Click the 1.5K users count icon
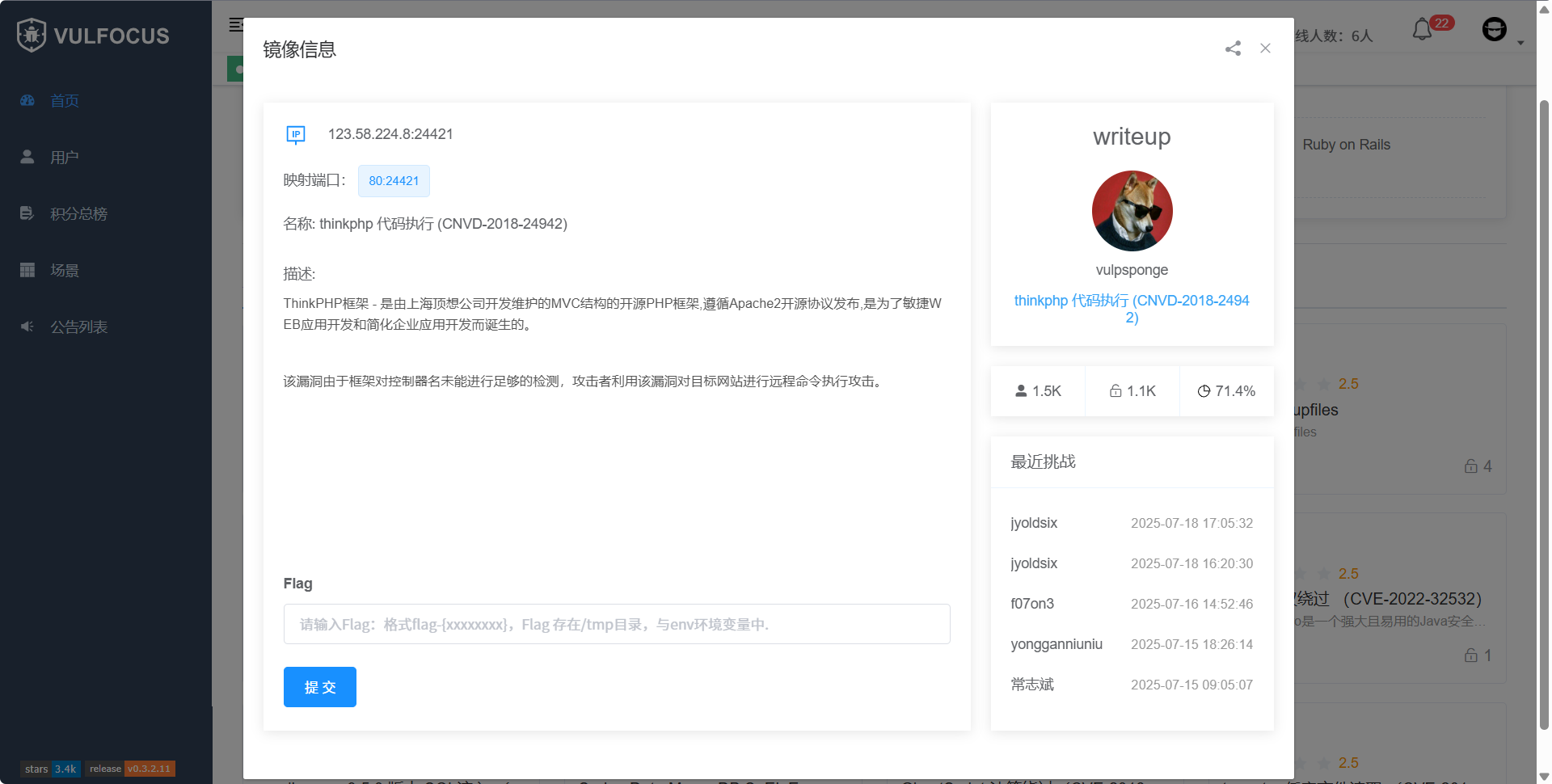 pyautogui.click(x=1021, y=391)
